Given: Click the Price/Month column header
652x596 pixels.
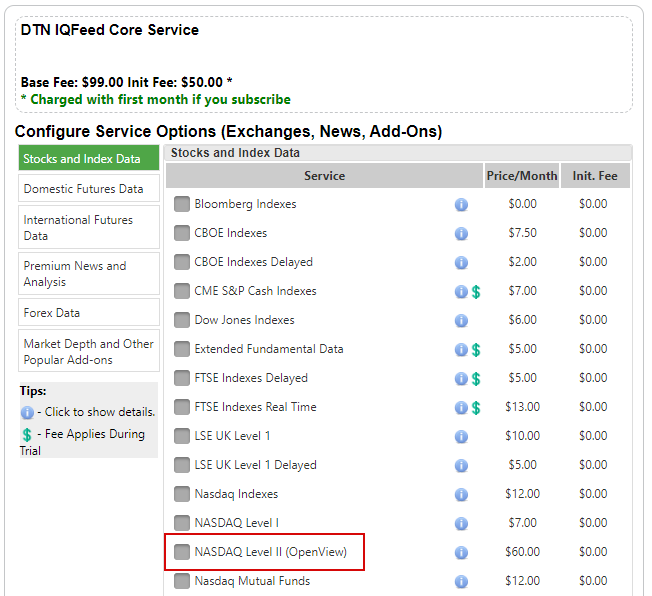Looking at the screenshot, I should tap(522, 176).
